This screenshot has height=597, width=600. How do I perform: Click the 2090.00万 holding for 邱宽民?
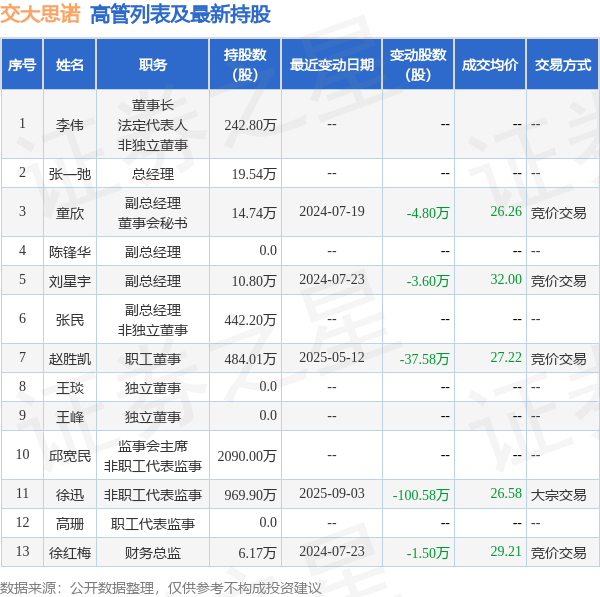coord(247,455)
